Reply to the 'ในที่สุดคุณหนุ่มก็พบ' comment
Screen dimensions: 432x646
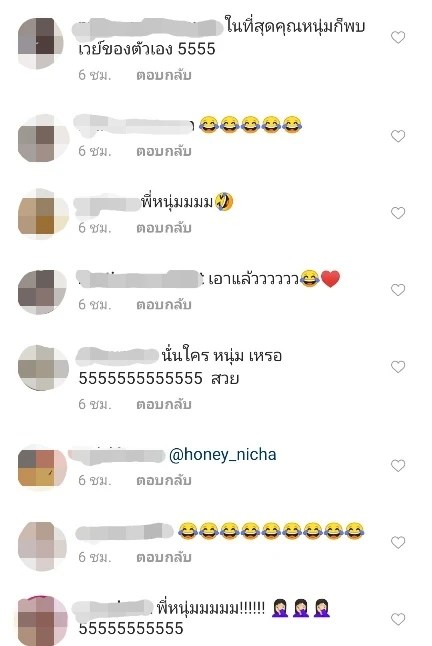tap(164, 75)
